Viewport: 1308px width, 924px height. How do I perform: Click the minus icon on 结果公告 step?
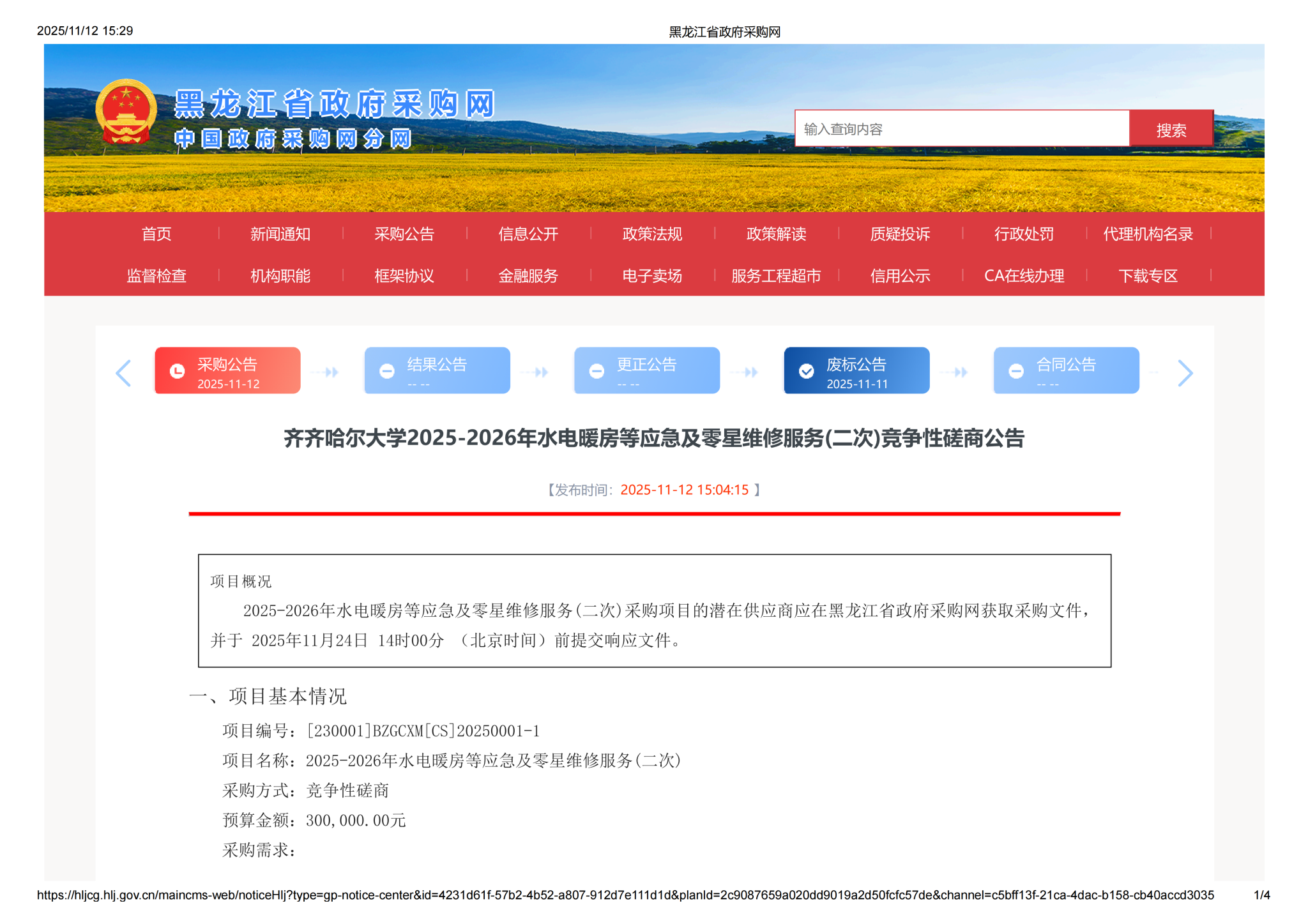pyautogui.click(x=387, y=371)
